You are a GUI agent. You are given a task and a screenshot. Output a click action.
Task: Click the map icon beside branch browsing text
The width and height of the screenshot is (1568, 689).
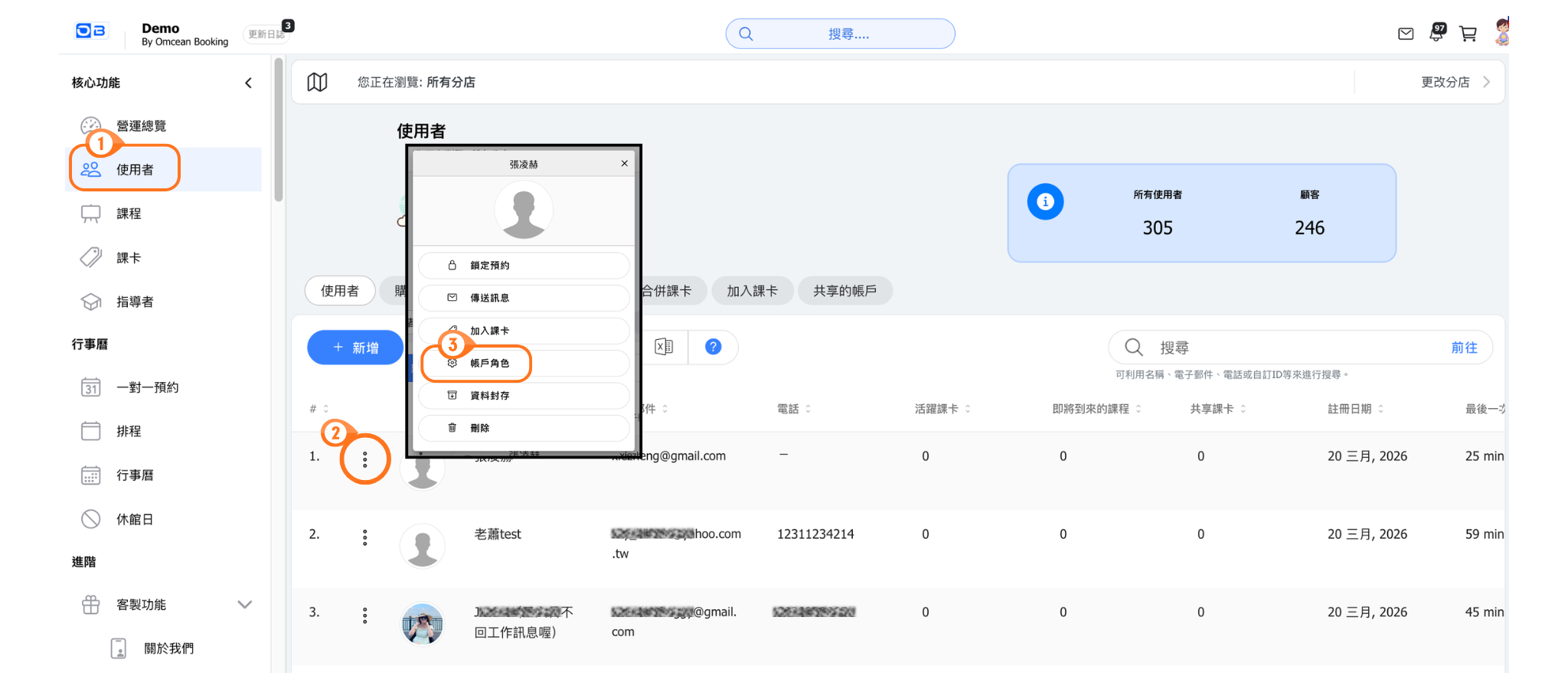(317, 82)
